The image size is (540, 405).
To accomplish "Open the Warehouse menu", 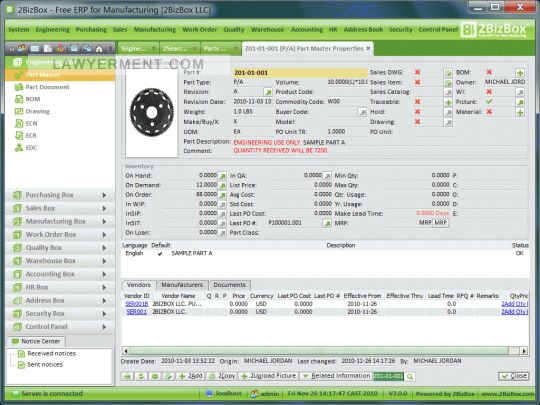I will click(x=267, y=30).
